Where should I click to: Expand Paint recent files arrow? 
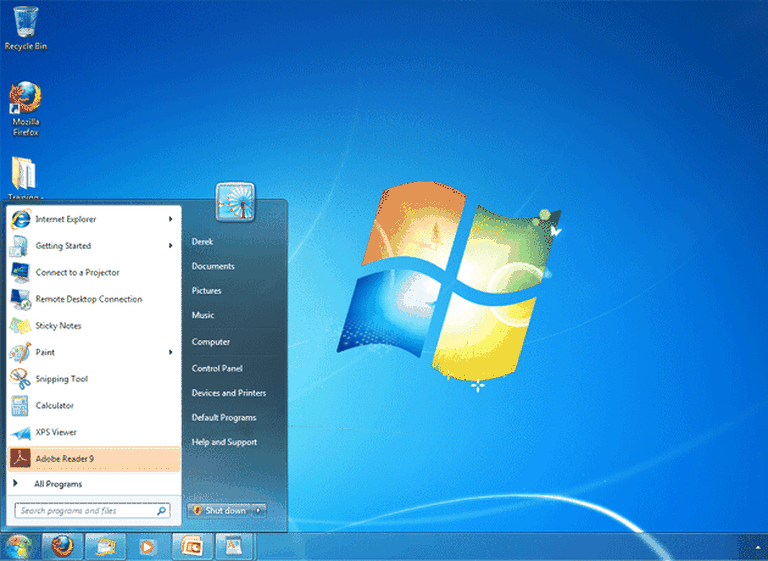[x=170, y=352]
